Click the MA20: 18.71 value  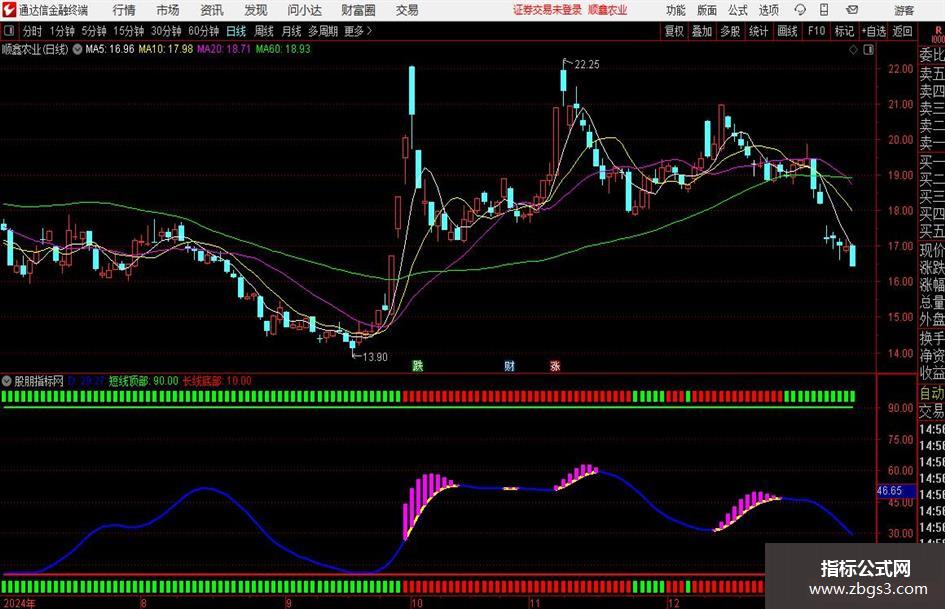pyautogui.click(x=224, y=49)
